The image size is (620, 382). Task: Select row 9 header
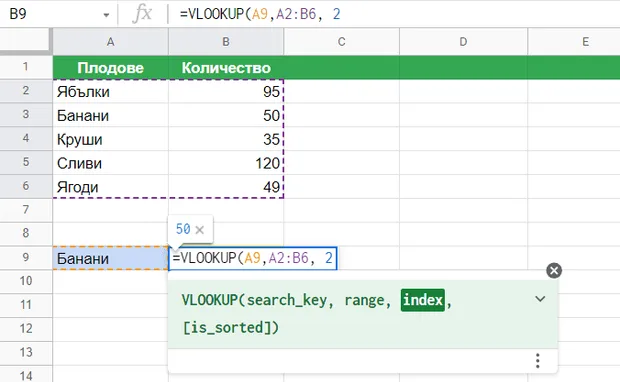pyautogui.click(x=26, y=257)
